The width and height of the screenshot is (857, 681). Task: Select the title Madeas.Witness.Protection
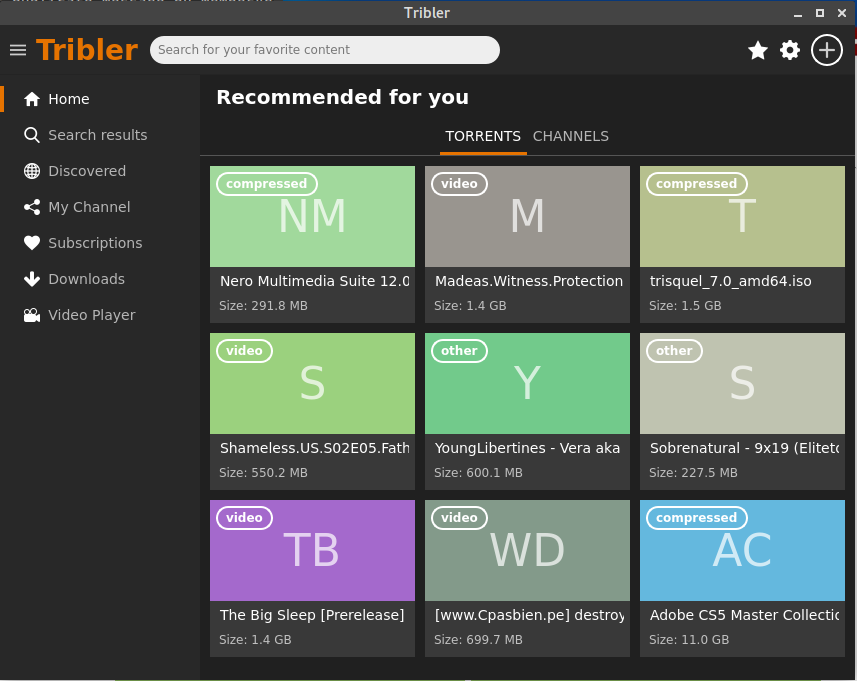(529, 281)
